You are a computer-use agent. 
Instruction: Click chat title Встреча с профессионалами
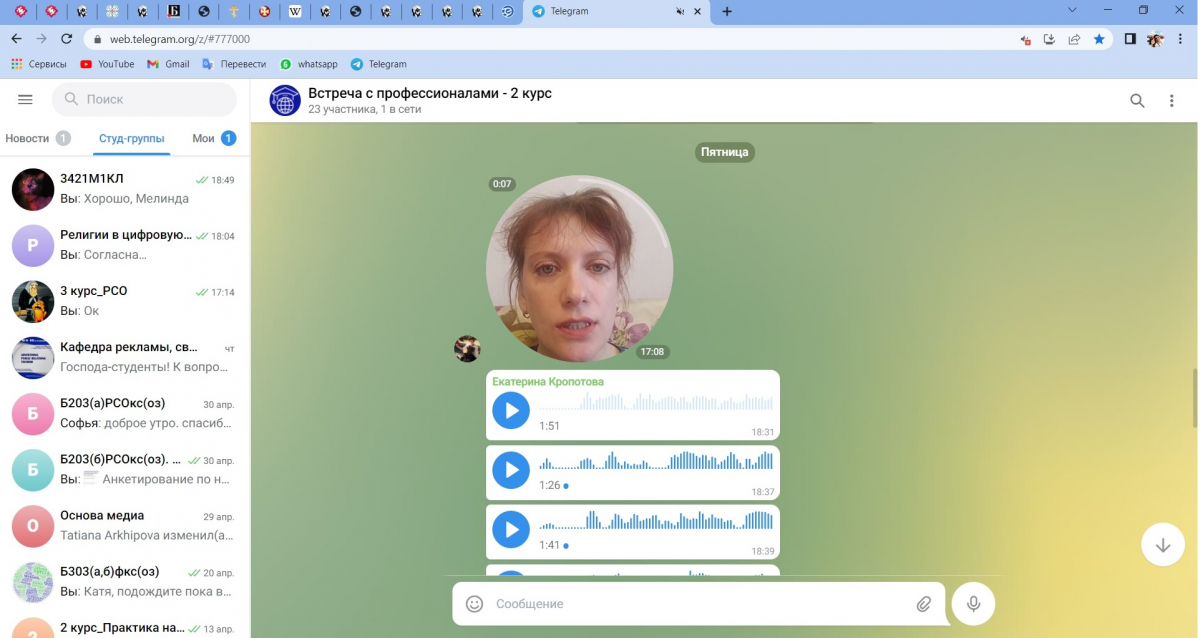(430, 93)
